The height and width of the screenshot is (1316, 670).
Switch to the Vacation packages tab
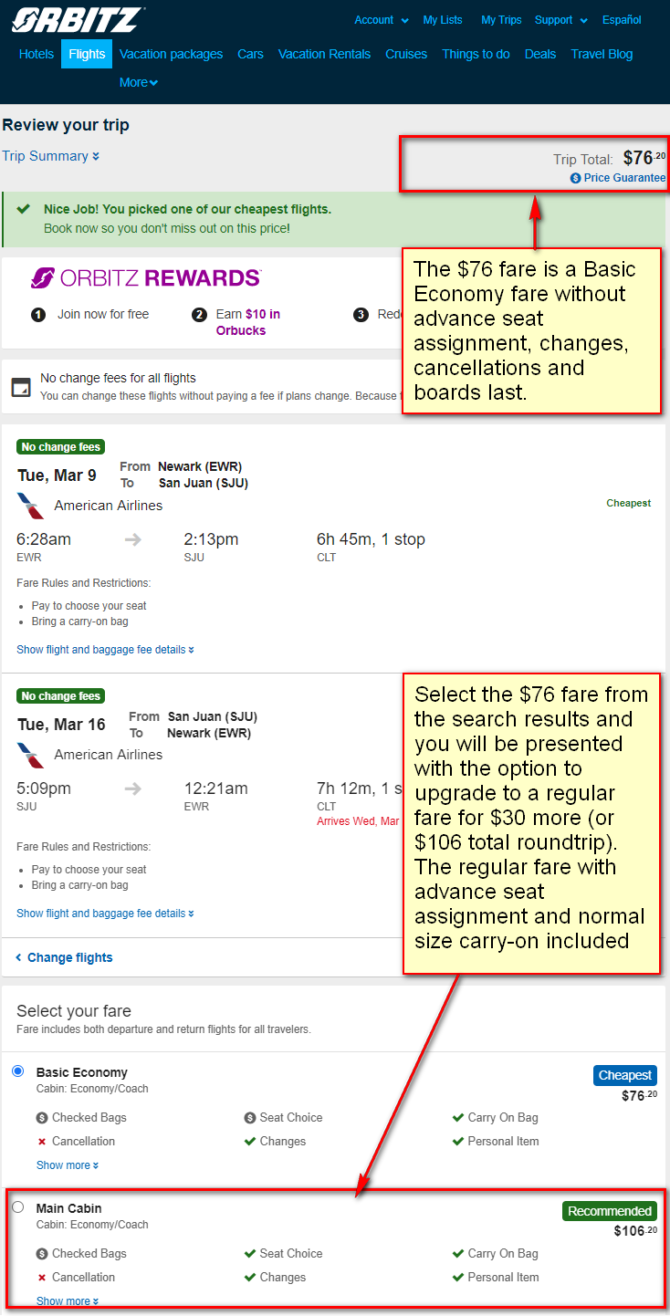[171, 54]
